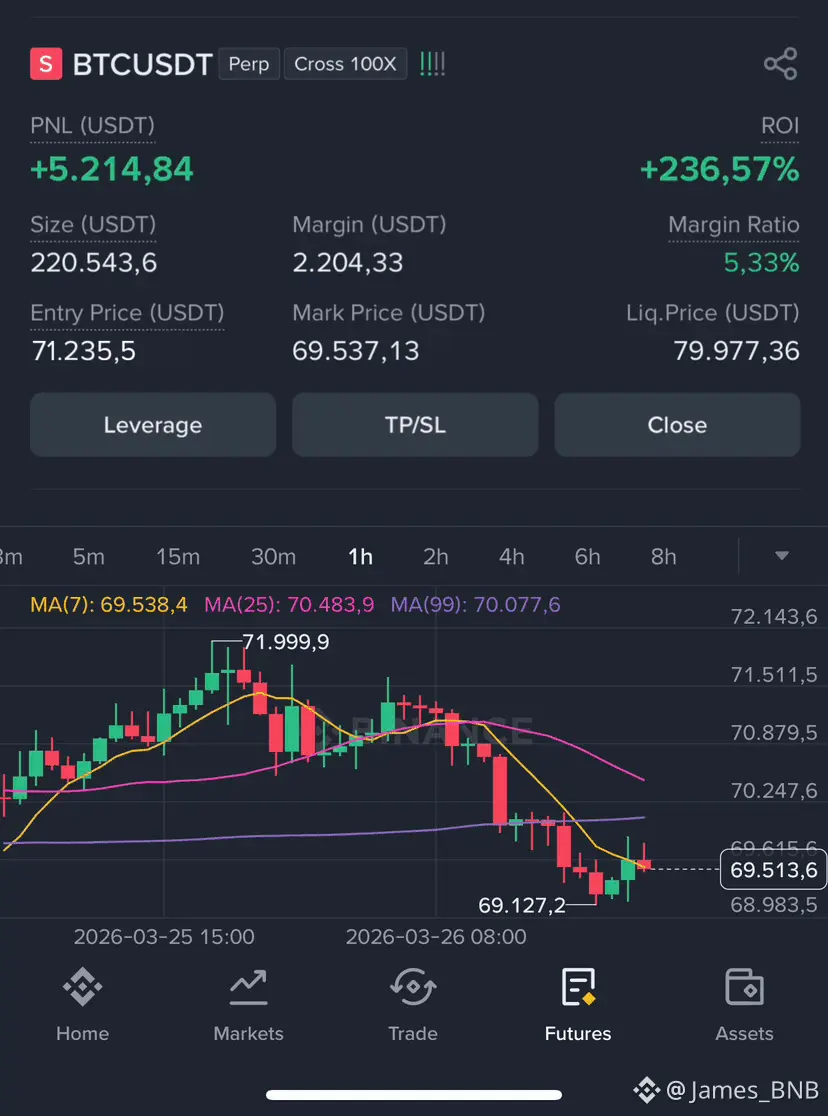Close the BTCUSDT position
Image resolution: width=828 pixels, height=1116 pixels.
(x=677, y=425)
